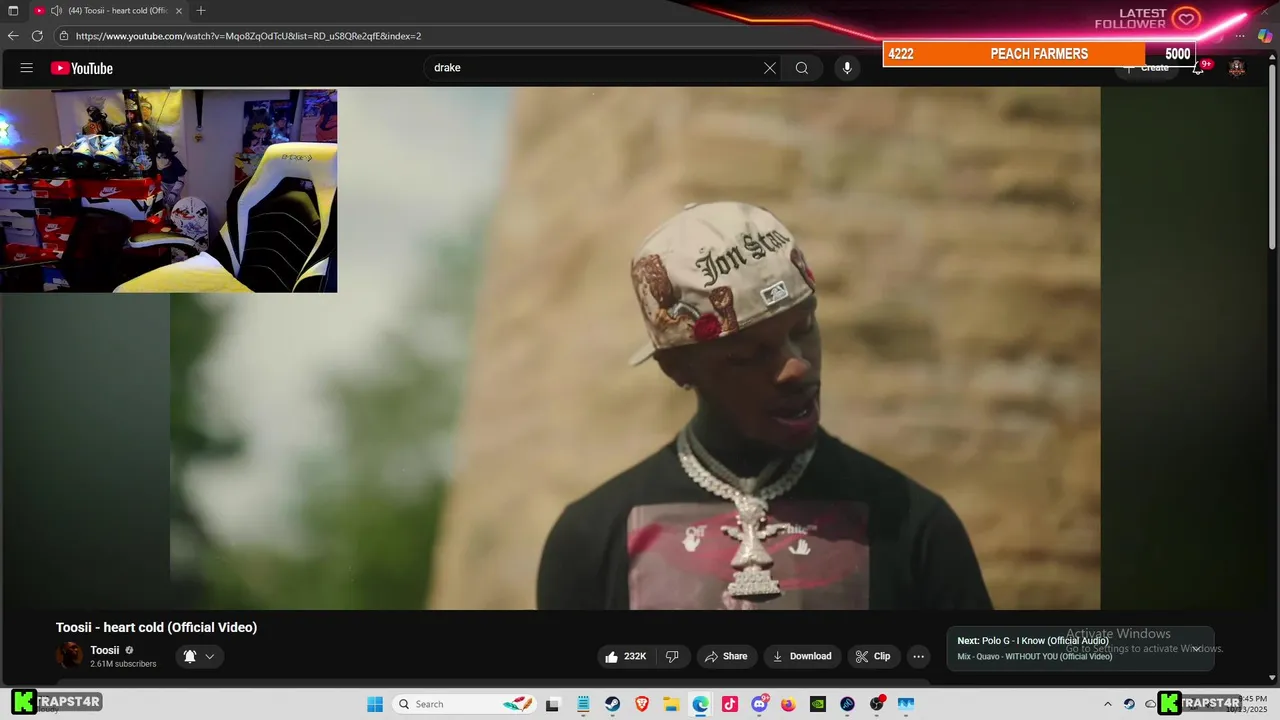Open the YouTube hamburger guide menu

[x=27, y=68]
